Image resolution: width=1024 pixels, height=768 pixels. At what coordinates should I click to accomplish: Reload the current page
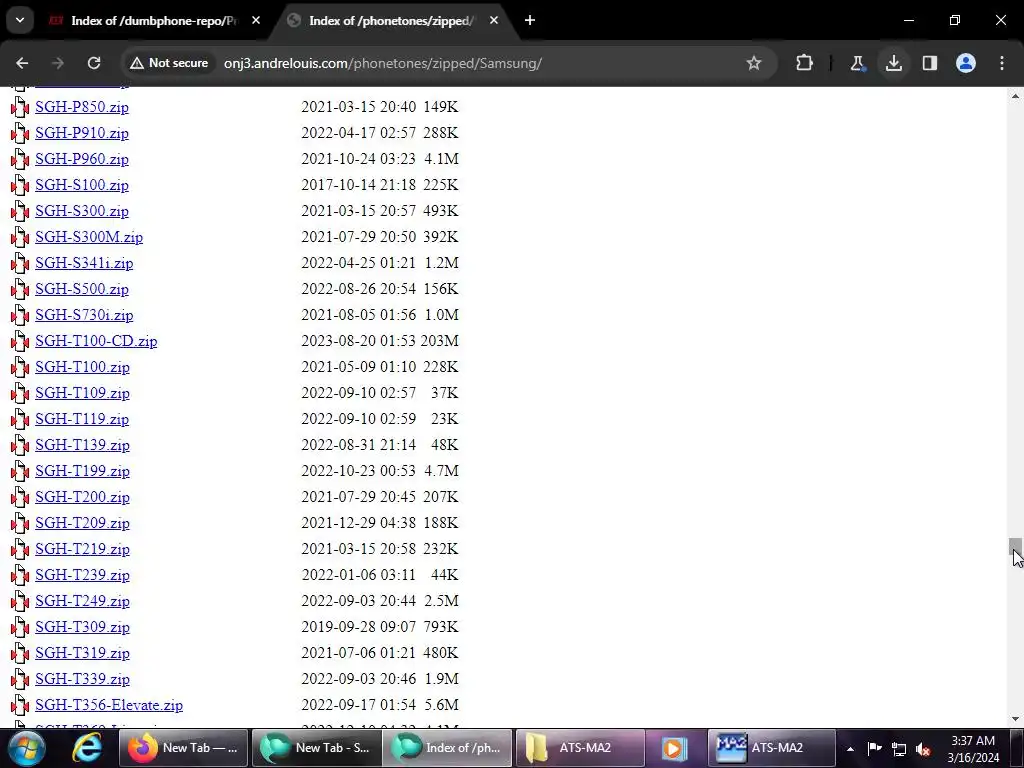pyautogui.click(x=94, y=63)
